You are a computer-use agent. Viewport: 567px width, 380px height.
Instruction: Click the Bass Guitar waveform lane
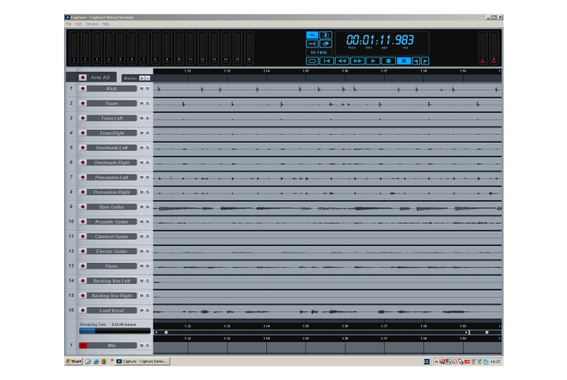pos(327,208)
